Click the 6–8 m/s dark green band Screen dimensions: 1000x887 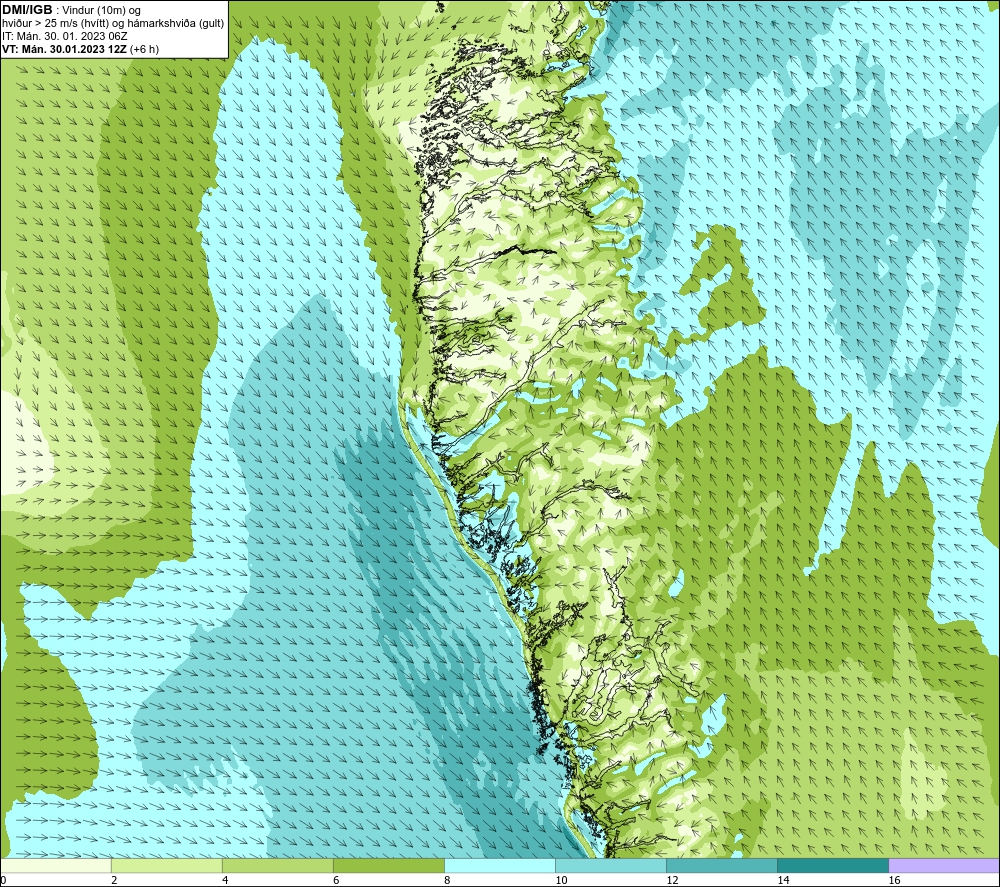point(389,866)
